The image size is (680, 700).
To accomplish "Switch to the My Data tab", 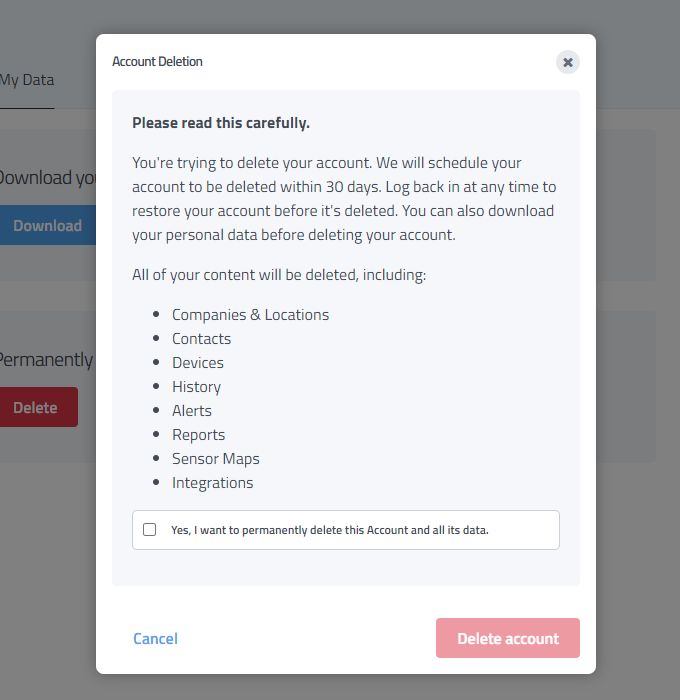I will click(27, 80).
